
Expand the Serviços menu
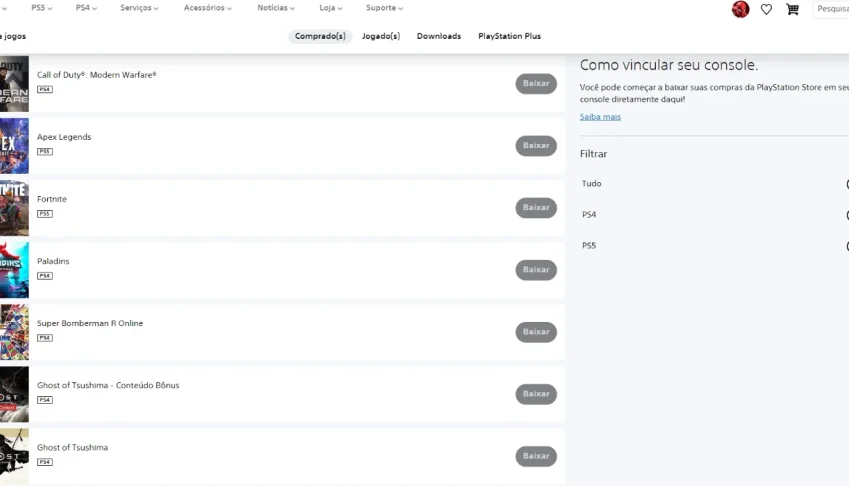click(x=139, y=8)
